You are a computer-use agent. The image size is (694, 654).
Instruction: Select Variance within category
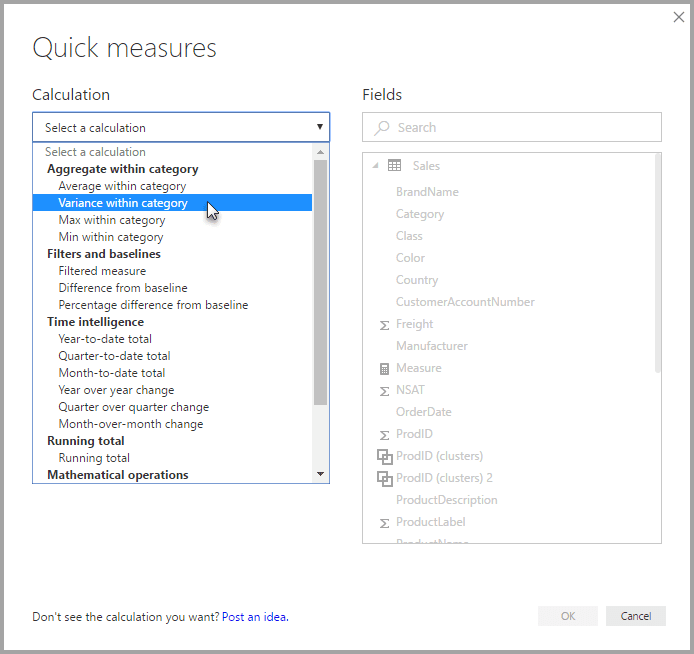(172, 203)
